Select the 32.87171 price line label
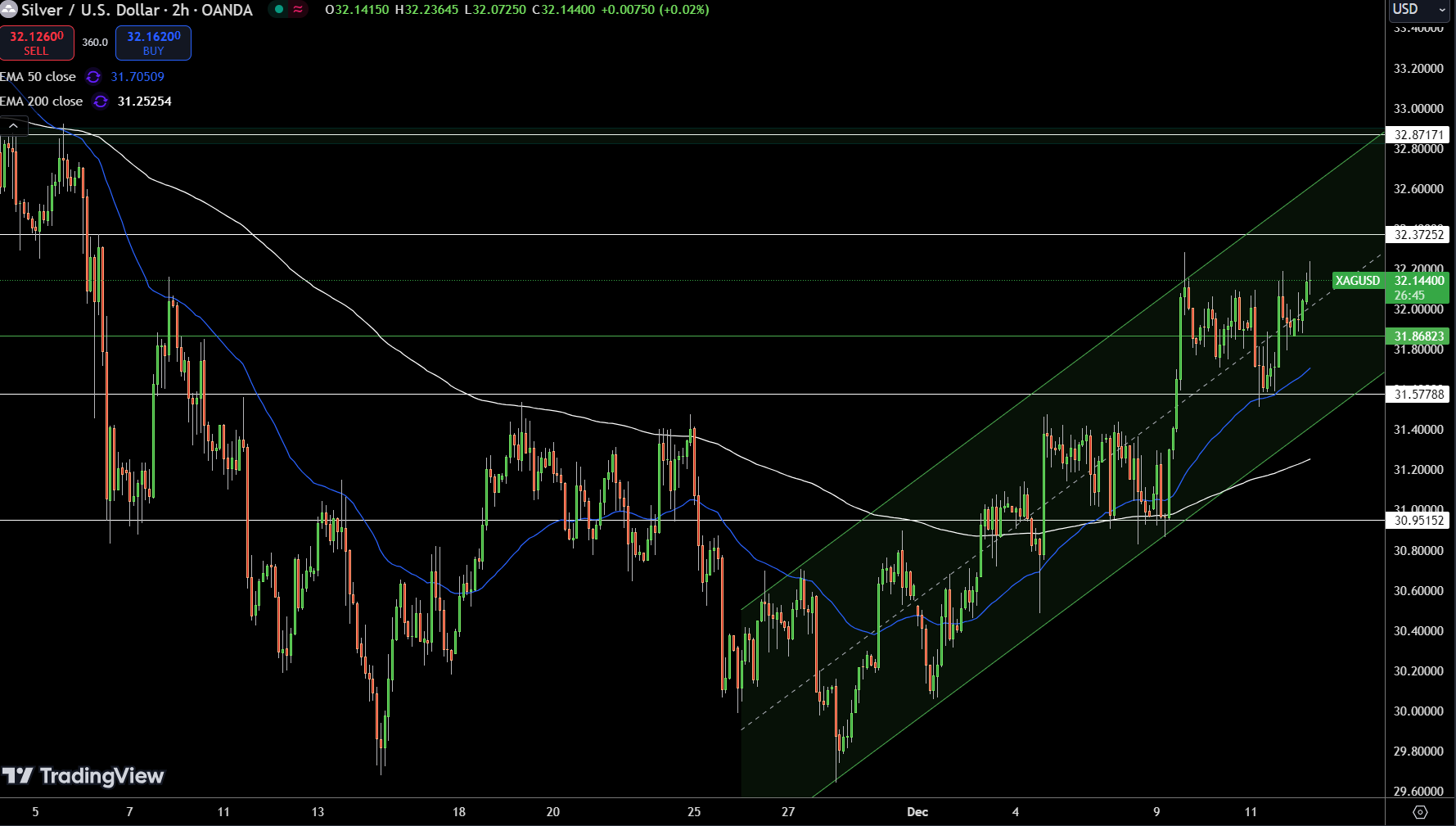The width and height of the screenshot is (1456, 826). [1419, 135]
